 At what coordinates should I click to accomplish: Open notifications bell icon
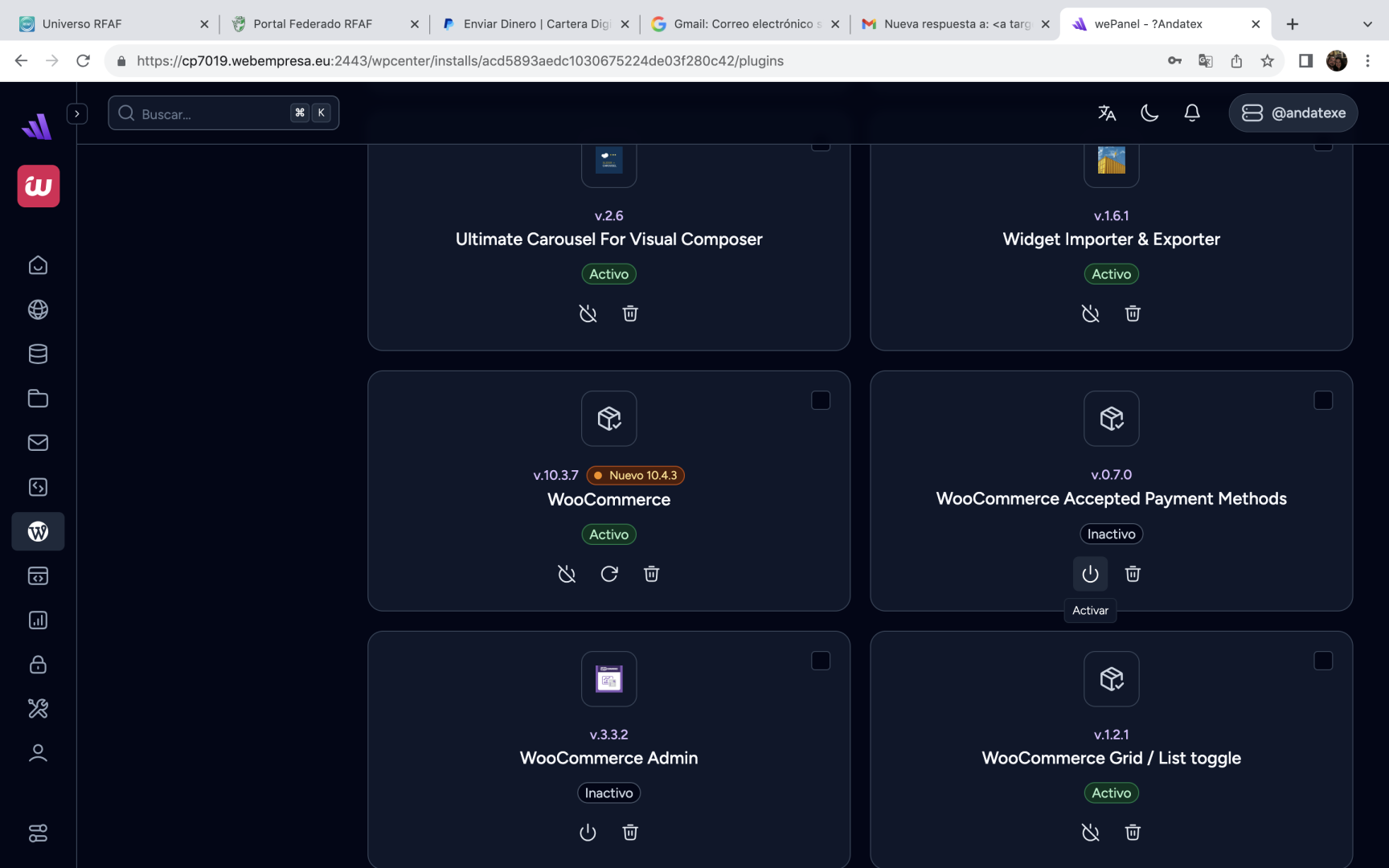coord(1192,113)
